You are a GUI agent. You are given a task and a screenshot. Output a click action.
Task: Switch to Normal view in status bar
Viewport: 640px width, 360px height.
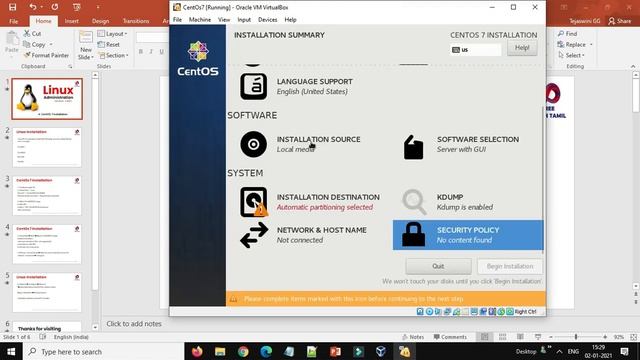(x=484, y=337)
